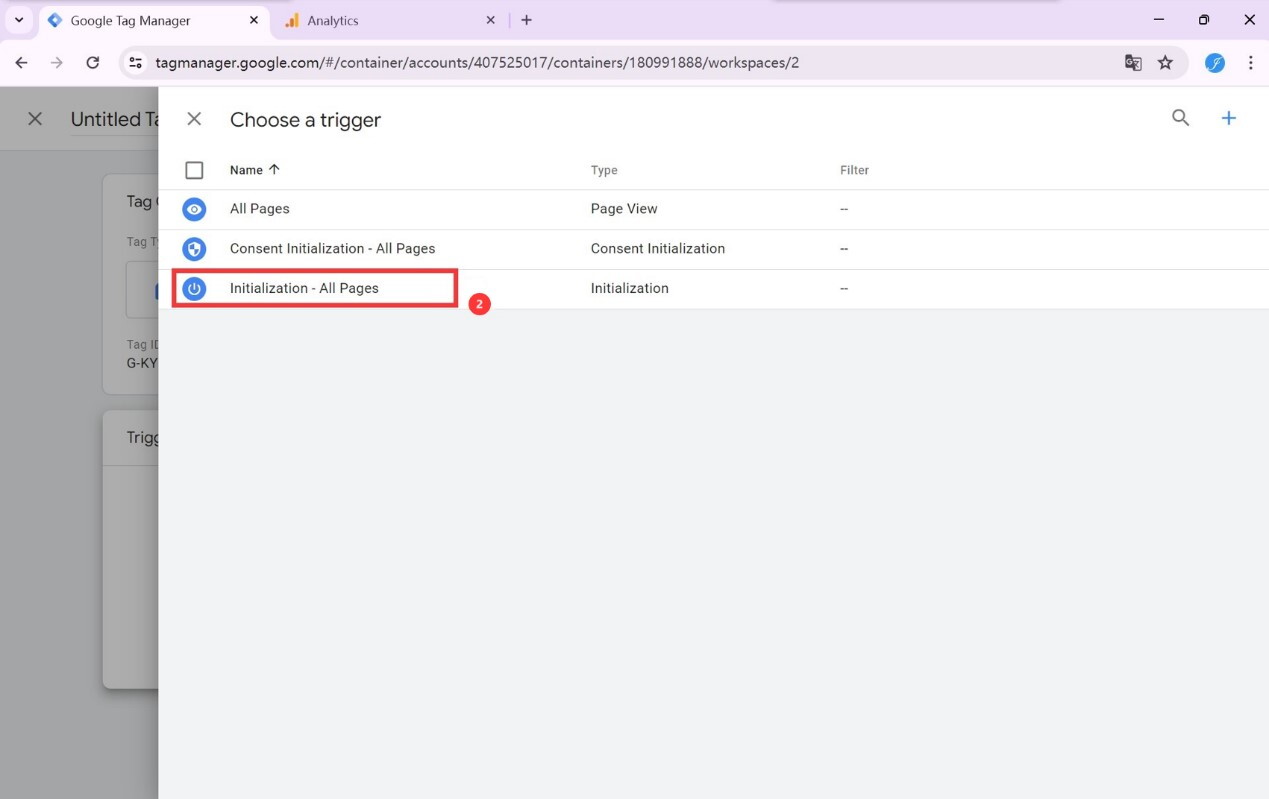Create new trigger with plus icon
This screenshot has width=1269, height=799.
point(1229,118)
